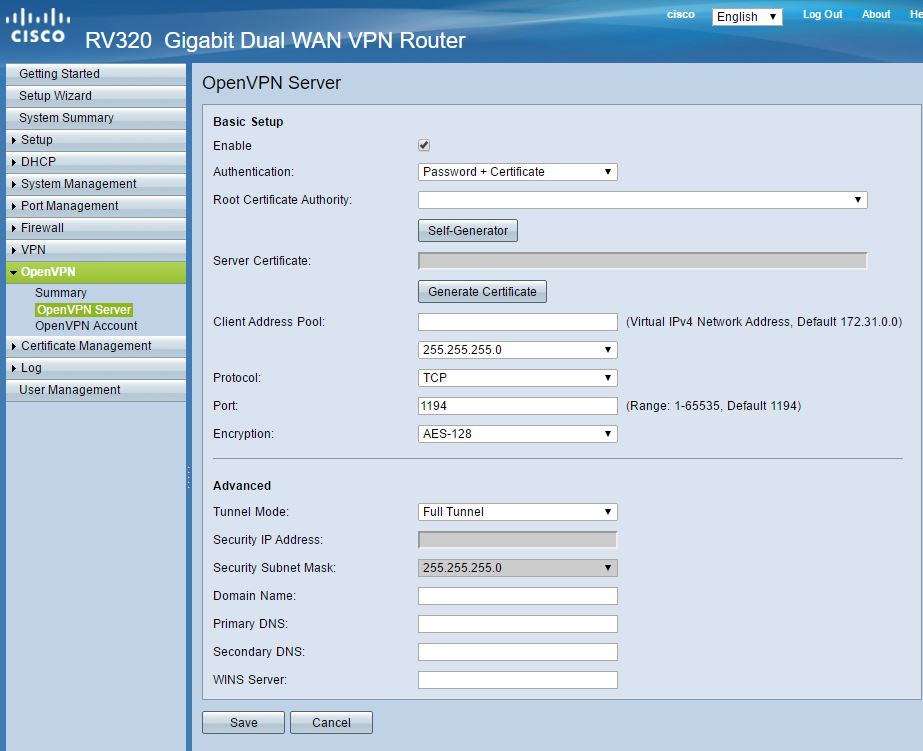923x751 pixels.
Task: Save the OpenVPN Server settings
Action: point(244,723)
